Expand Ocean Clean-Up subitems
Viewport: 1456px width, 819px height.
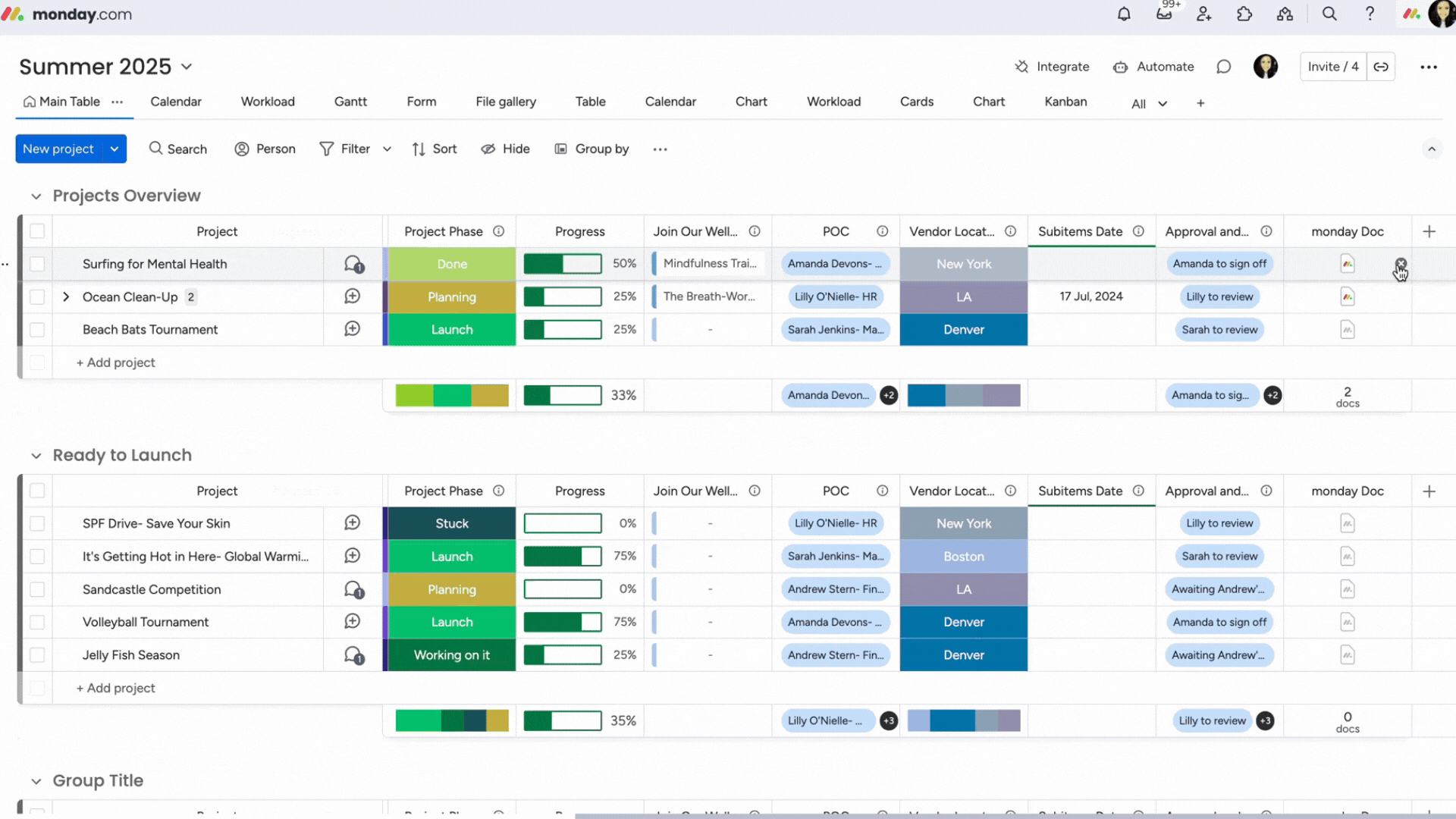(66, 297)
